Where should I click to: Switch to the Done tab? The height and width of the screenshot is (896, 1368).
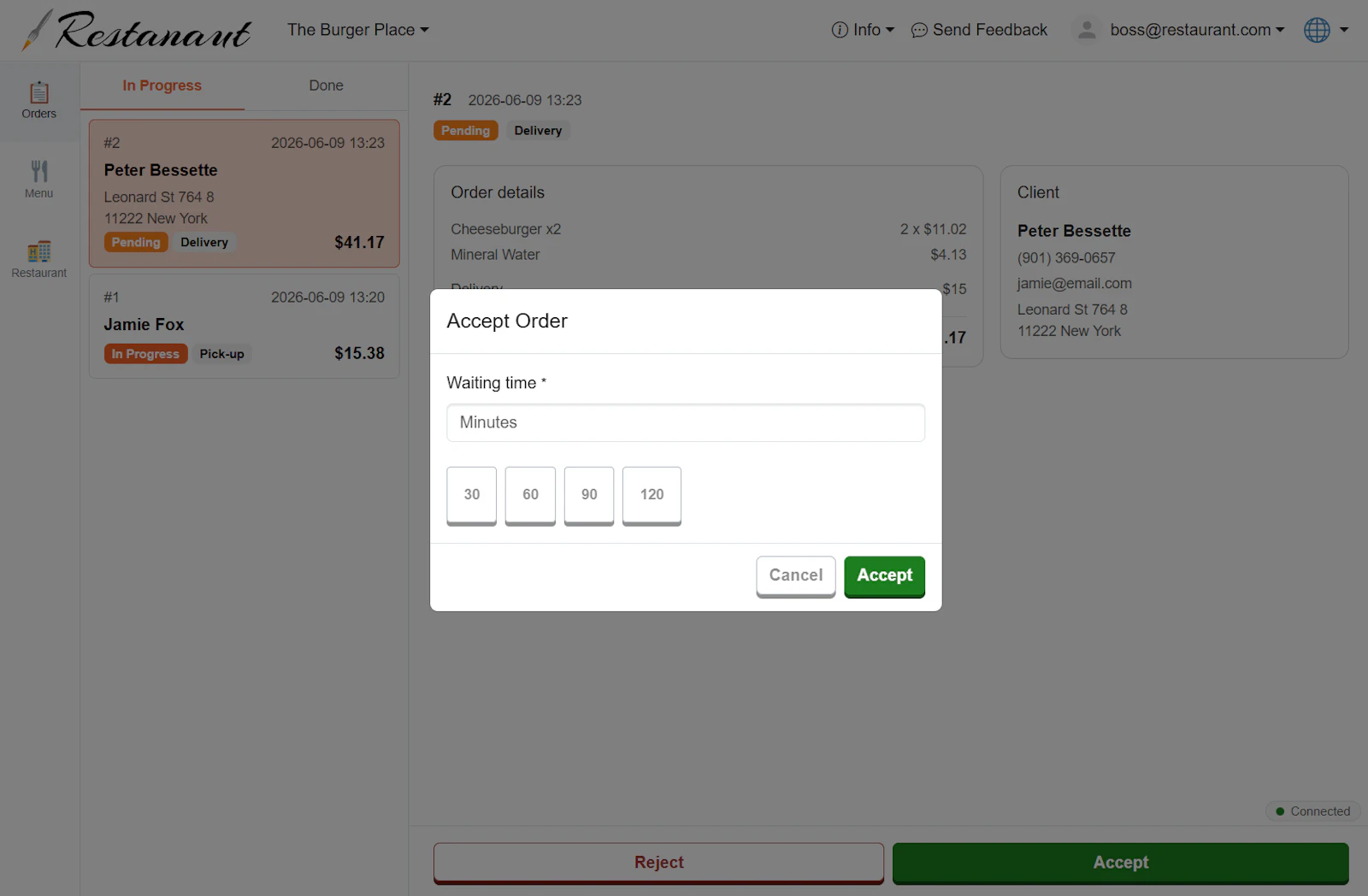tap(326, 85)
